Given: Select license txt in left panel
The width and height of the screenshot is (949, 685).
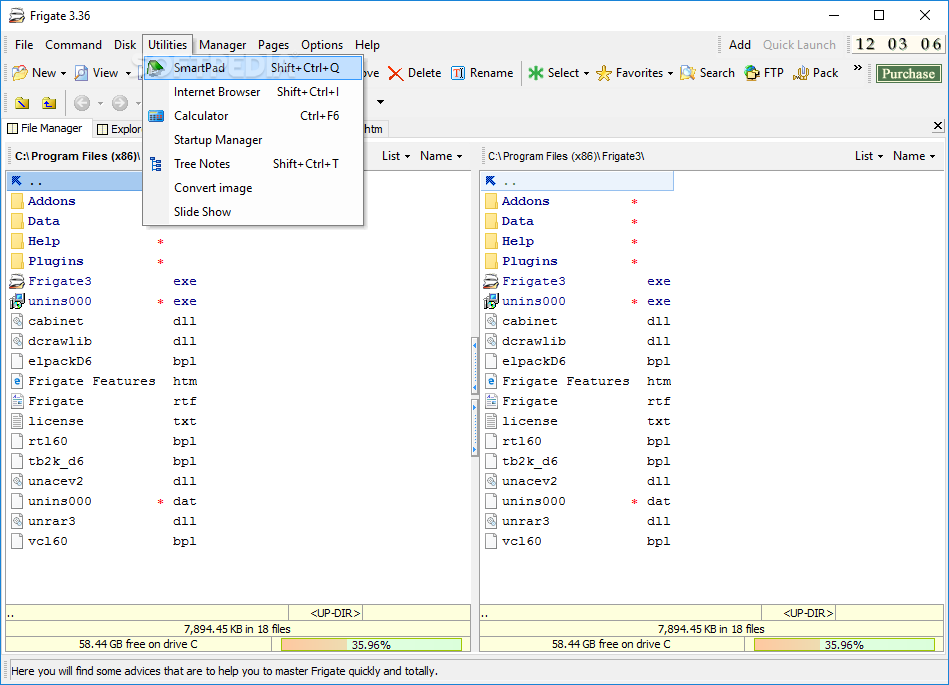Looking at the screenshot, I should click(x=103, y=421).
